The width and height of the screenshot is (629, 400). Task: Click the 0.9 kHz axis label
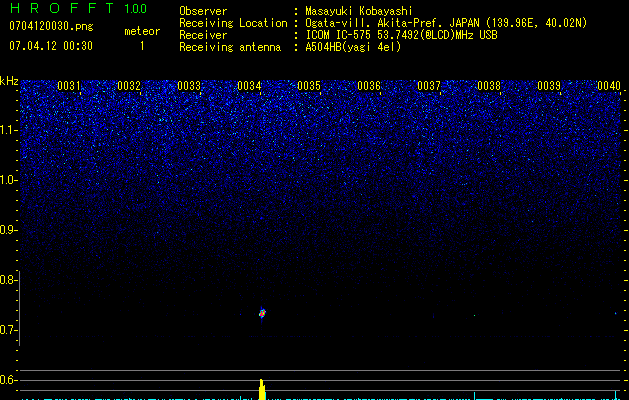[x=8, y=230]
